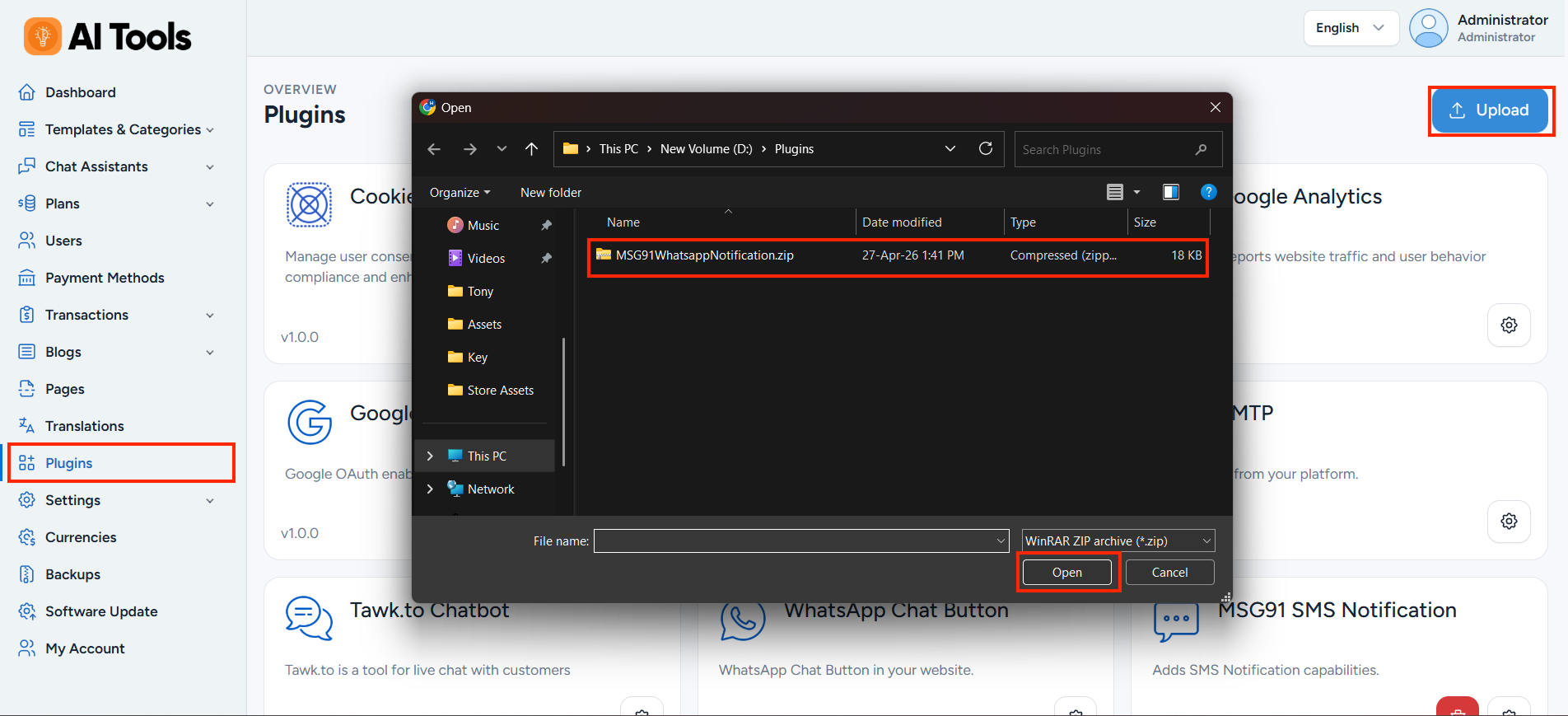The height and width of the screenshot is (716, 1568).
Task: Open the Organize menu
Action: (460, 192)
